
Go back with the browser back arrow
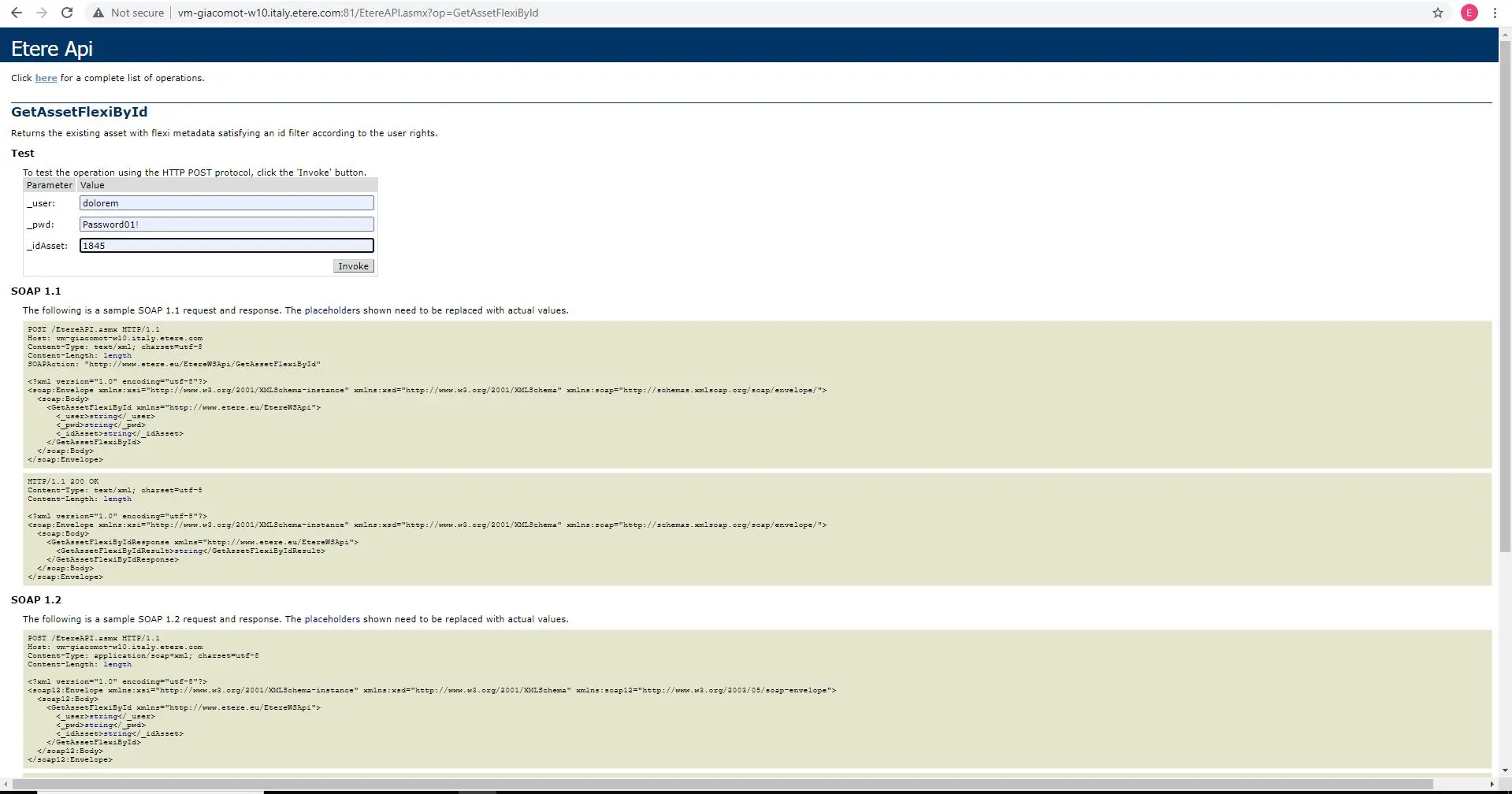(16, 13)
